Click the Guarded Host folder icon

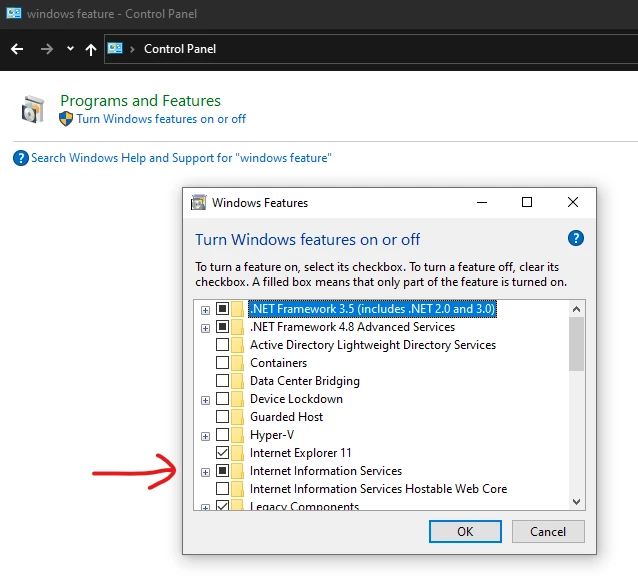238,417
